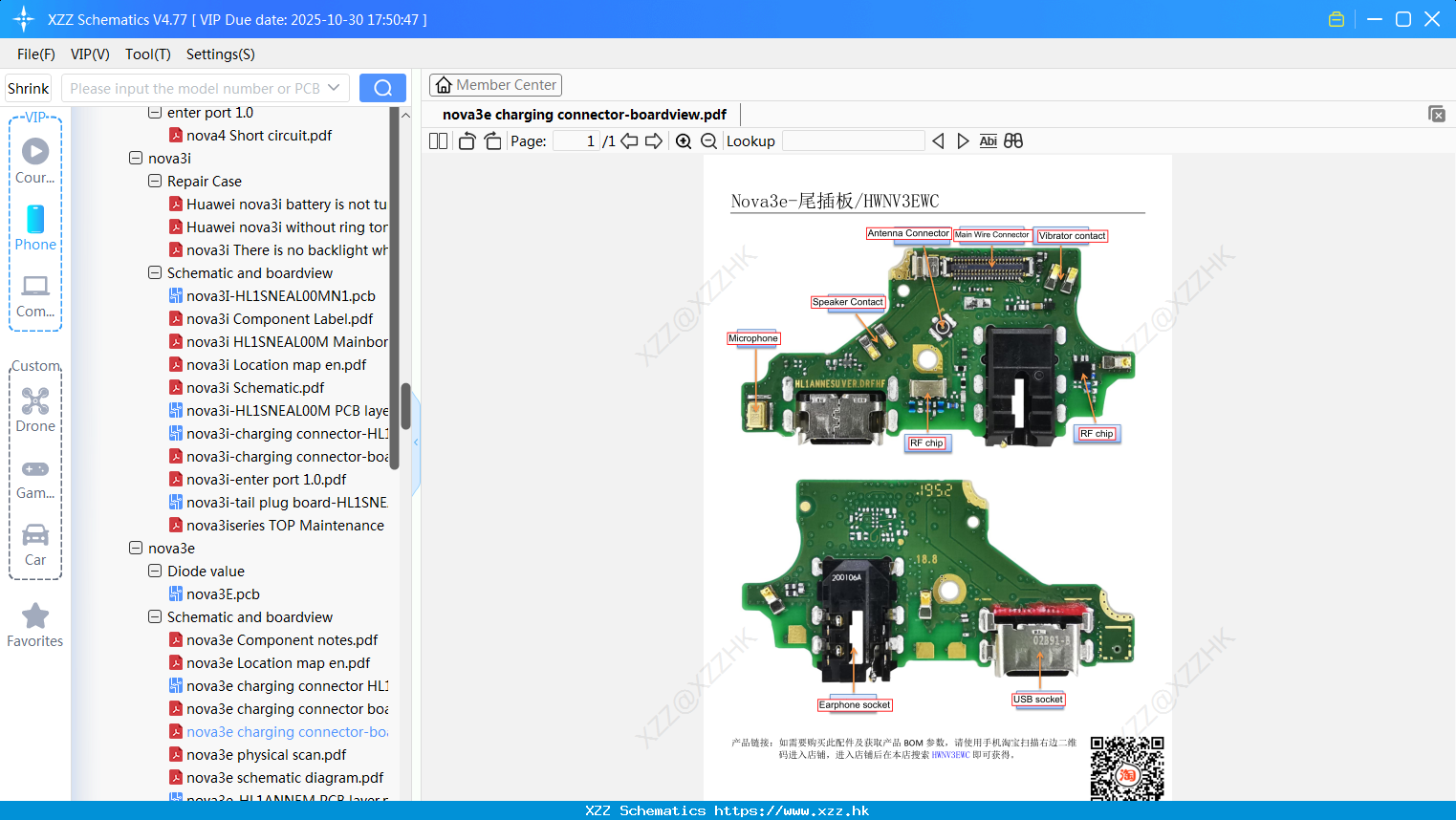
Task: Rotate the page counterclockwise
Action: [x=467, y=141]
